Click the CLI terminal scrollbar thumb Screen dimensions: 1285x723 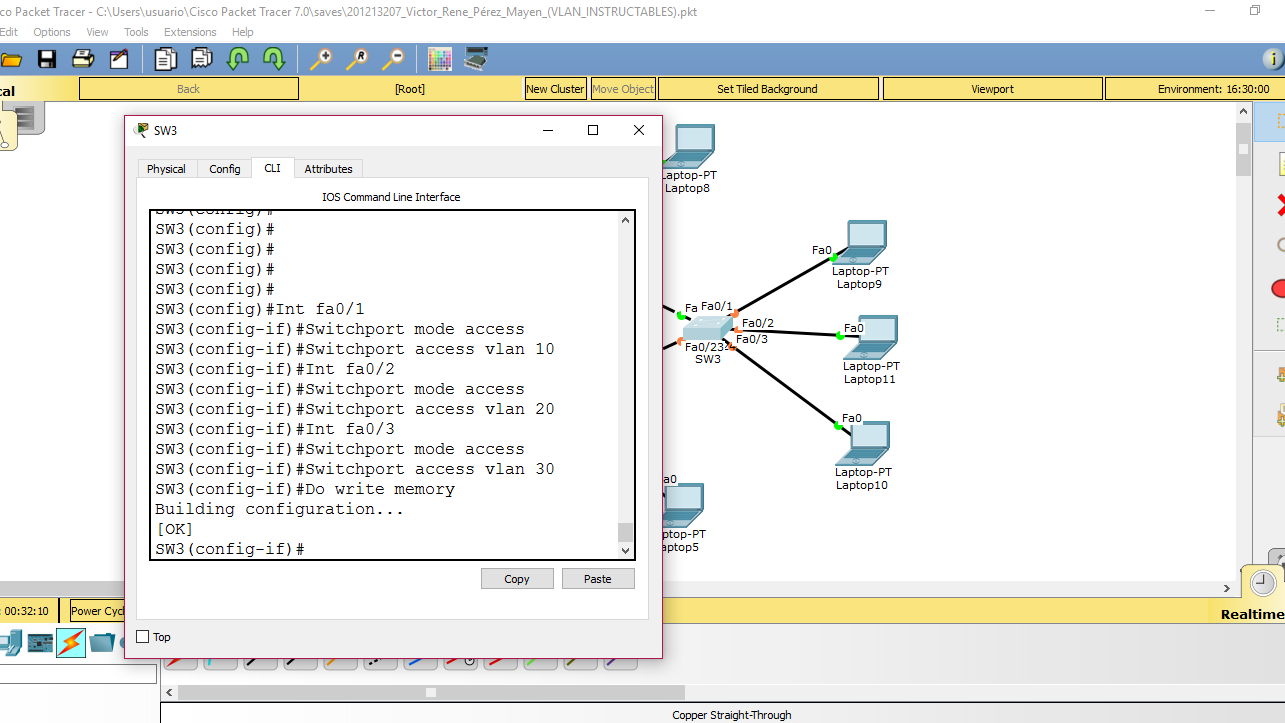click(626, 532)
